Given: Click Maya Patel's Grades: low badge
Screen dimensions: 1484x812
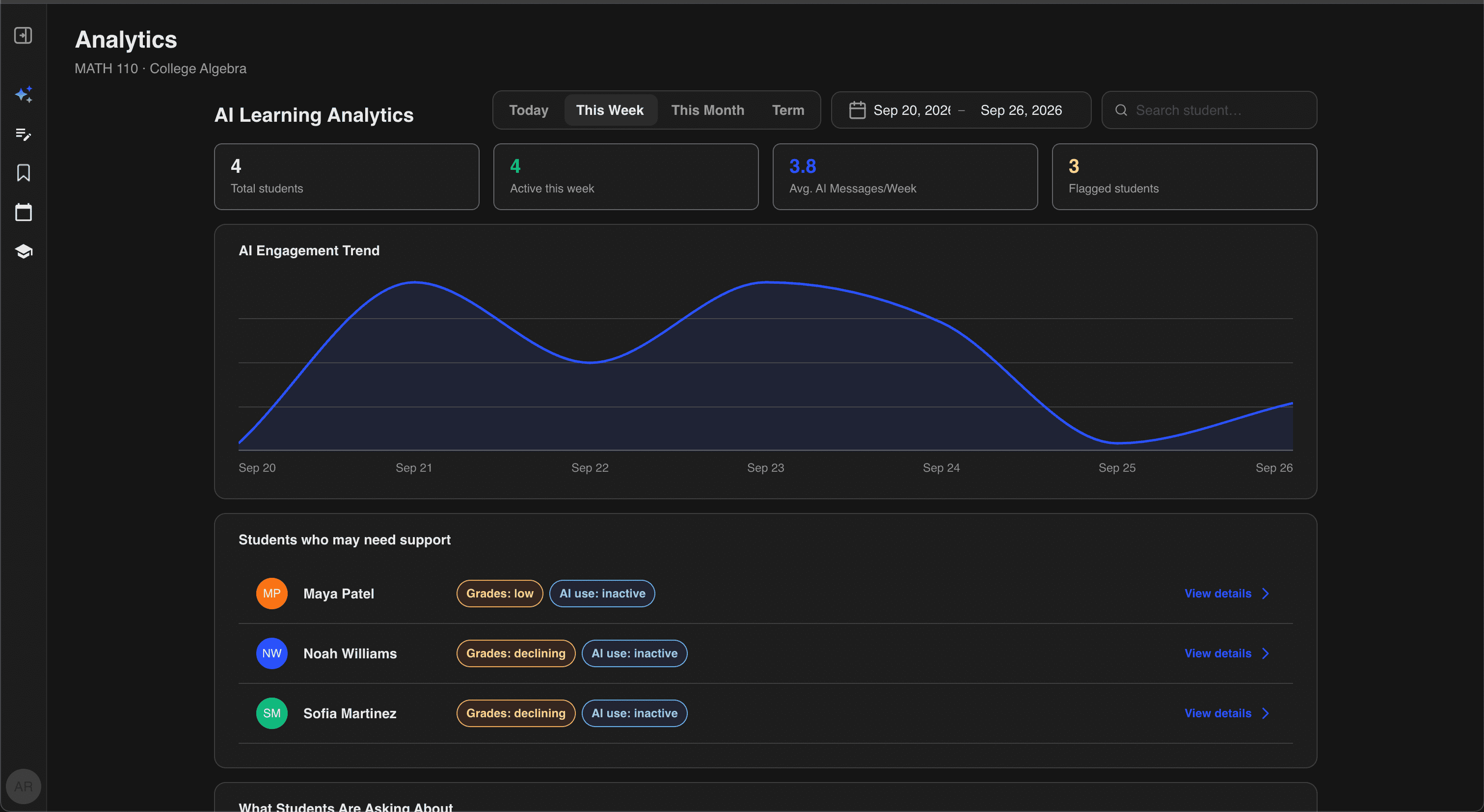Looking at the screenshot, I should point(499,594).
